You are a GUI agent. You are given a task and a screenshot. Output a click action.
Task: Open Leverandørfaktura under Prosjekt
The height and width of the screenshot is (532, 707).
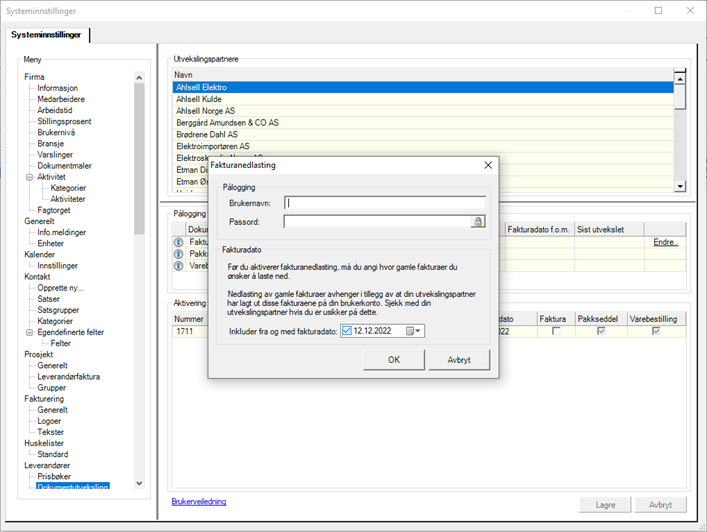[x=69, y=377]
